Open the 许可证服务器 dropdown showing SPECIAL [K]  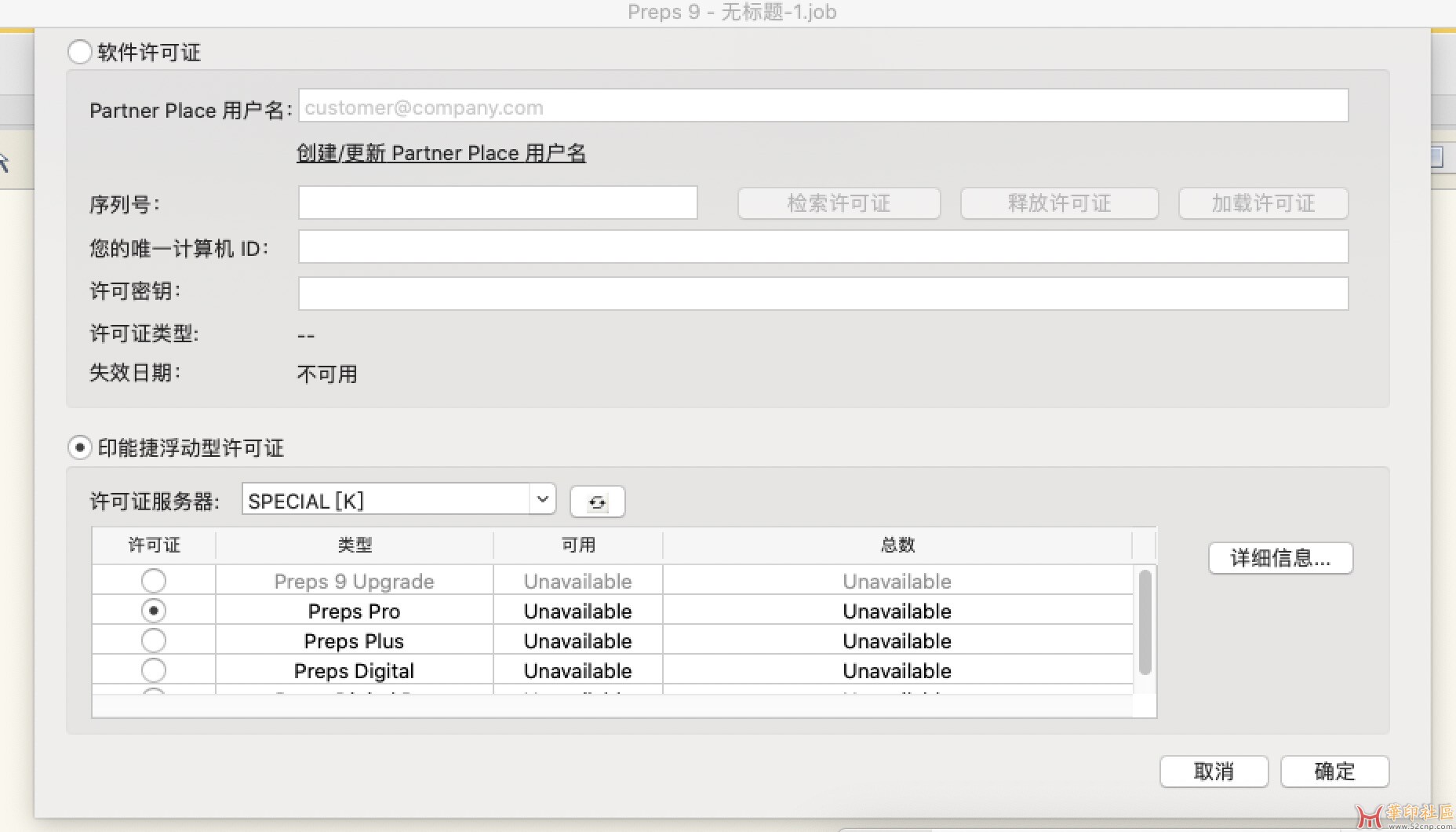[x=399, y=500]
